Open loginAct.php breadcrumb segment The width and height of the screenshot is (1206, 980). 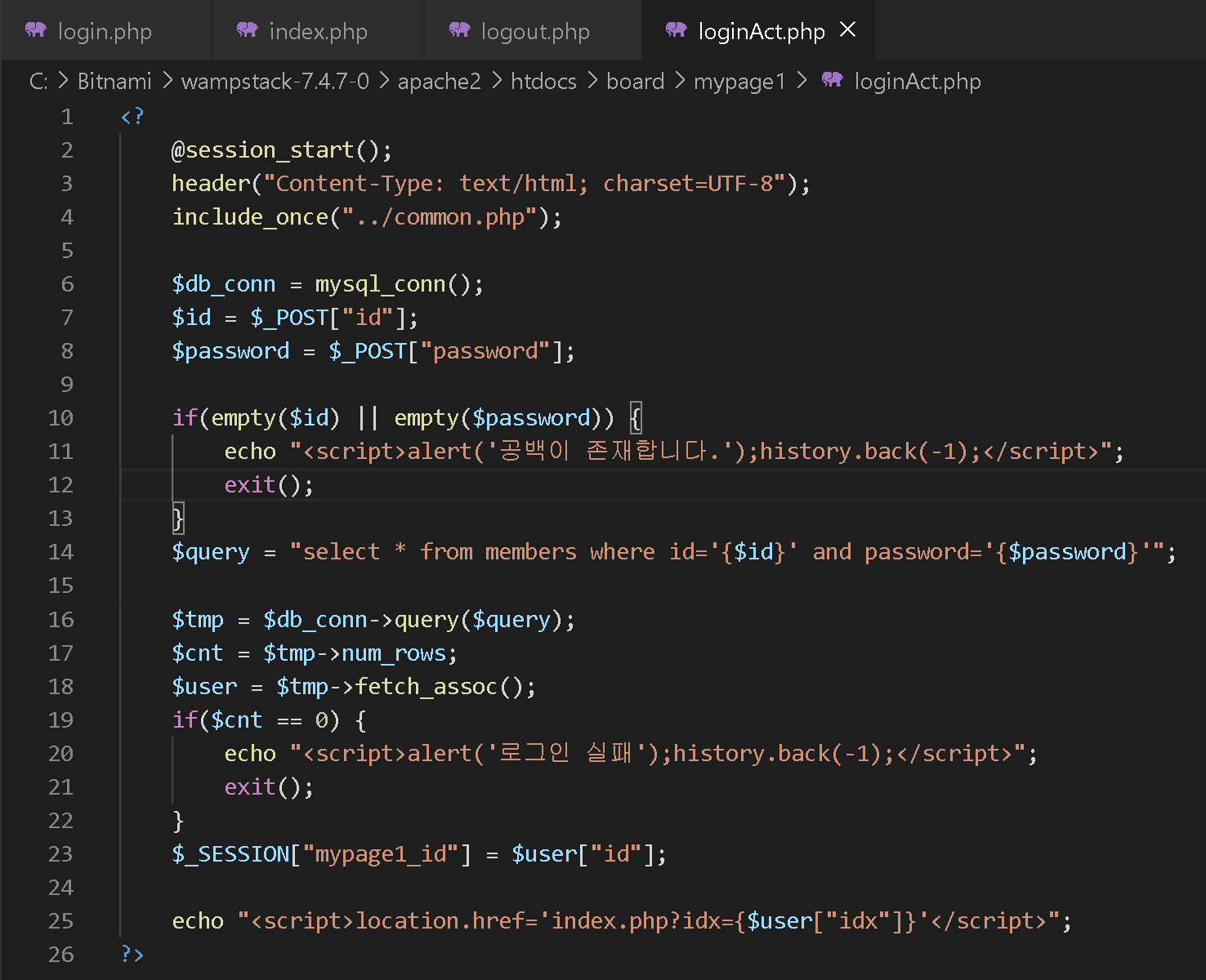coord(918,82)
